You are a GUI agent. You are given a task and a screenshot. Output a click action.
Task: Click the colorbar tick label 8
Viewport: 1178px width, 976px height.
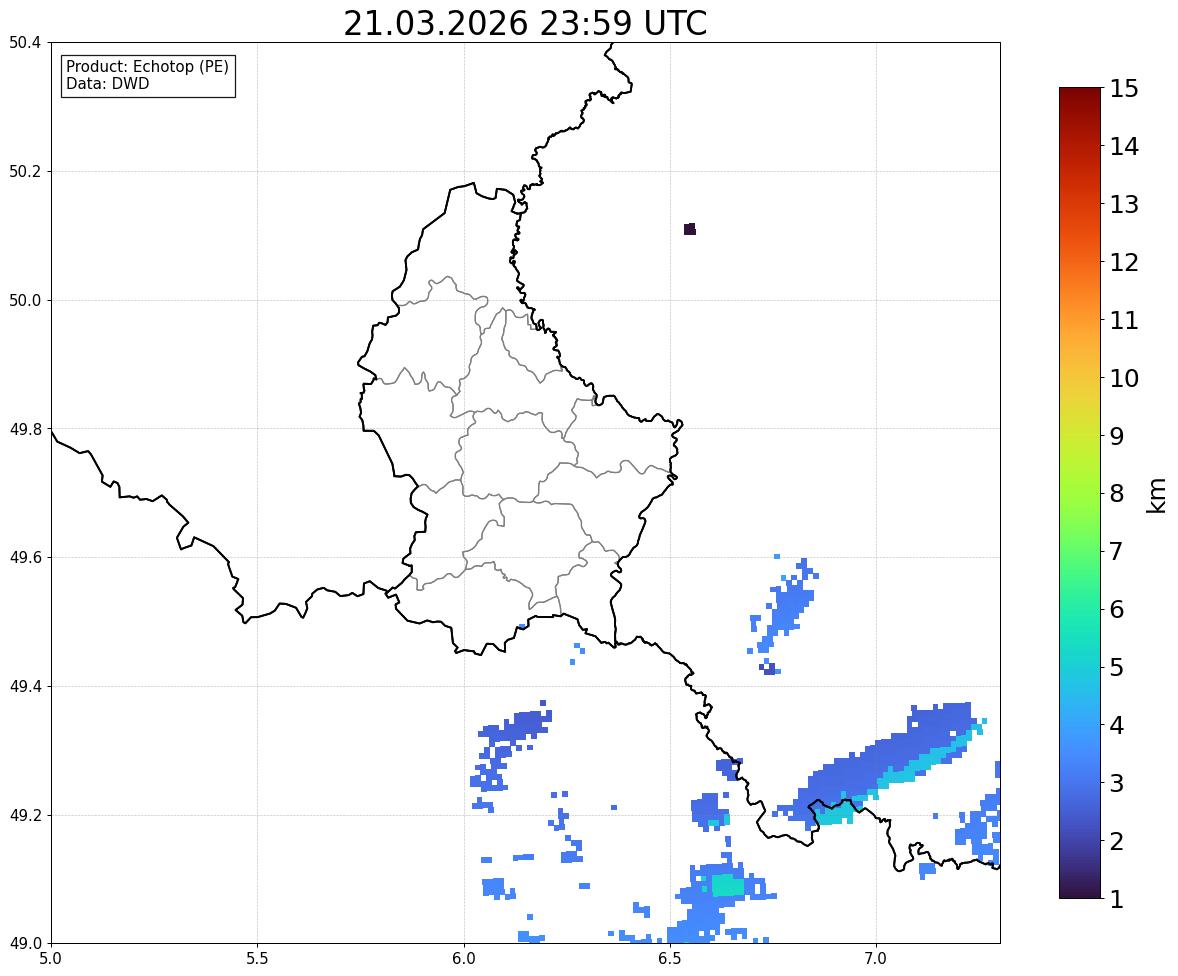pyautogui.click(x=1117, y=494)
